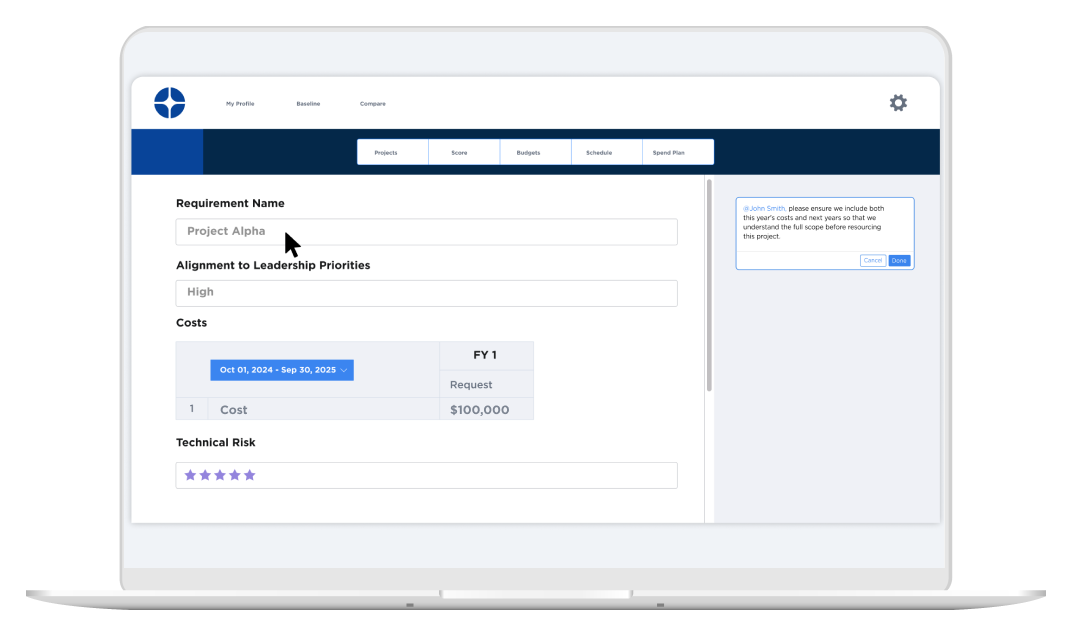This screenshot has width=1072, height=636.
Task: Click the Requirement Name field showing Project Alpha
Action: (427, 231)
